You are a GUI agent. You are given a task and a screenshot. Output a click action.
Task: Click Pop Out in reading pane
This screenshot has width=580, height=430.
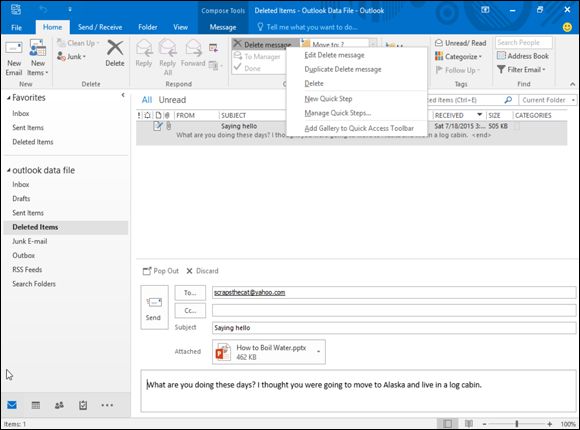(x=161, y=271)
